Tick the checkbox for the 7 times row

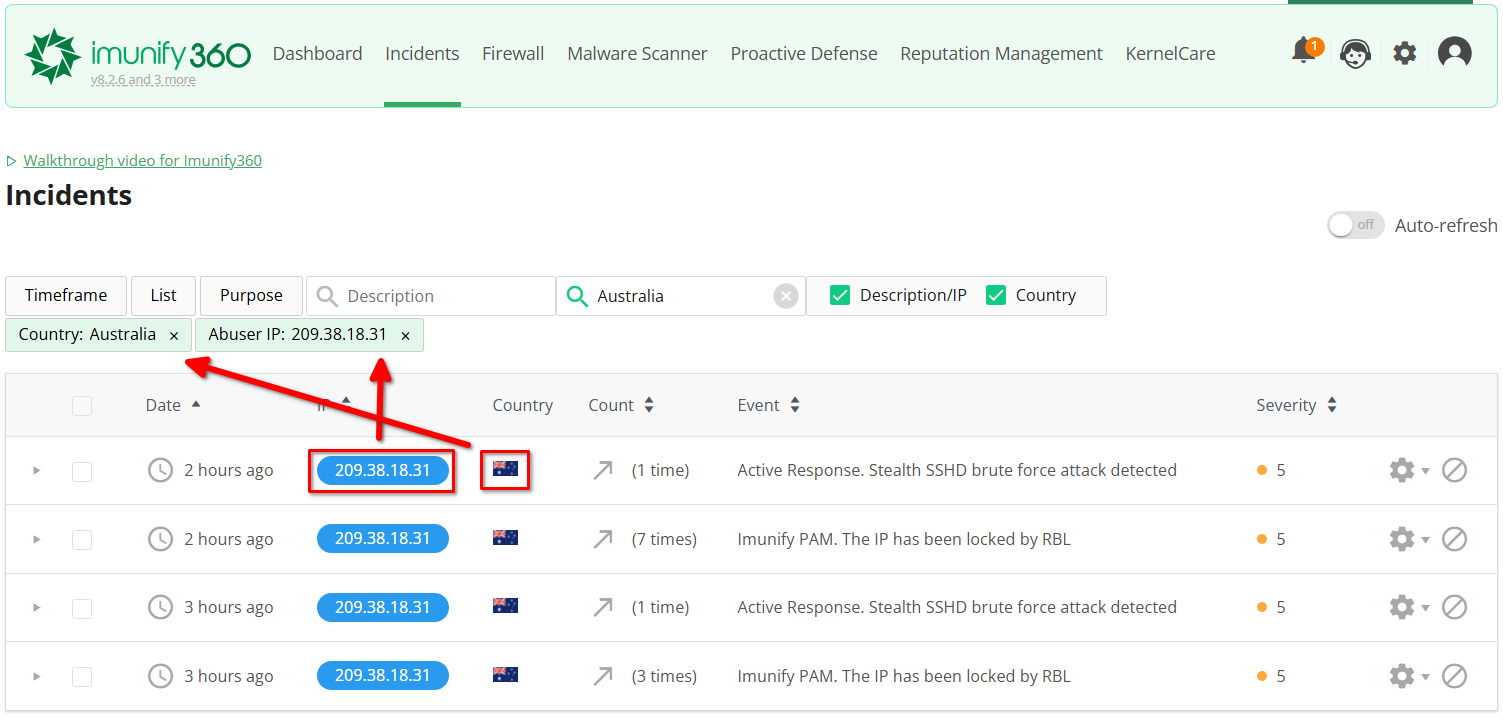pos(82,540)
